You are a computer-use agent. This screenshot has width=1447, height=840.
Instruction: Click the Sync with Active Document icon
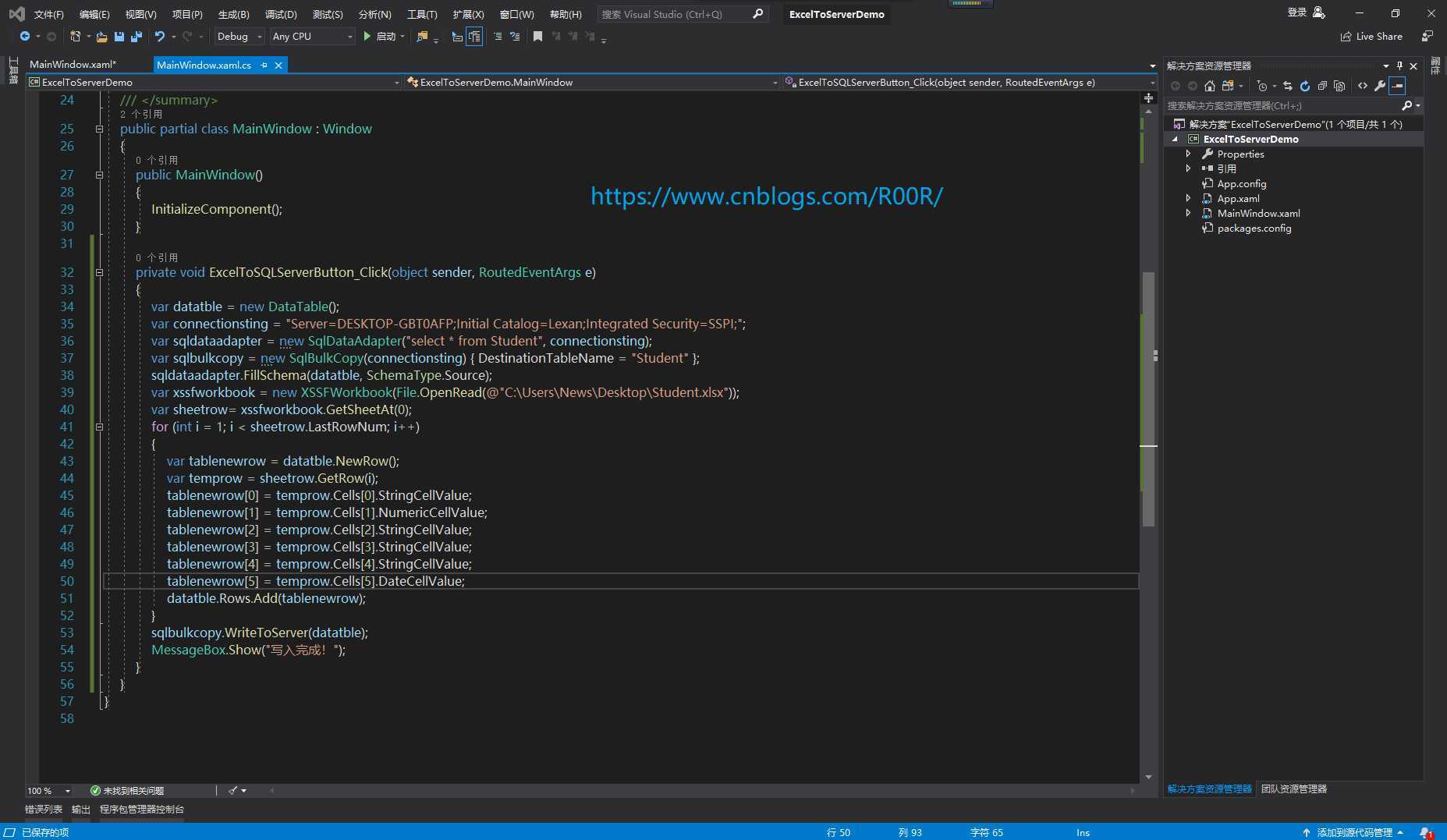tap(1288, 86)
